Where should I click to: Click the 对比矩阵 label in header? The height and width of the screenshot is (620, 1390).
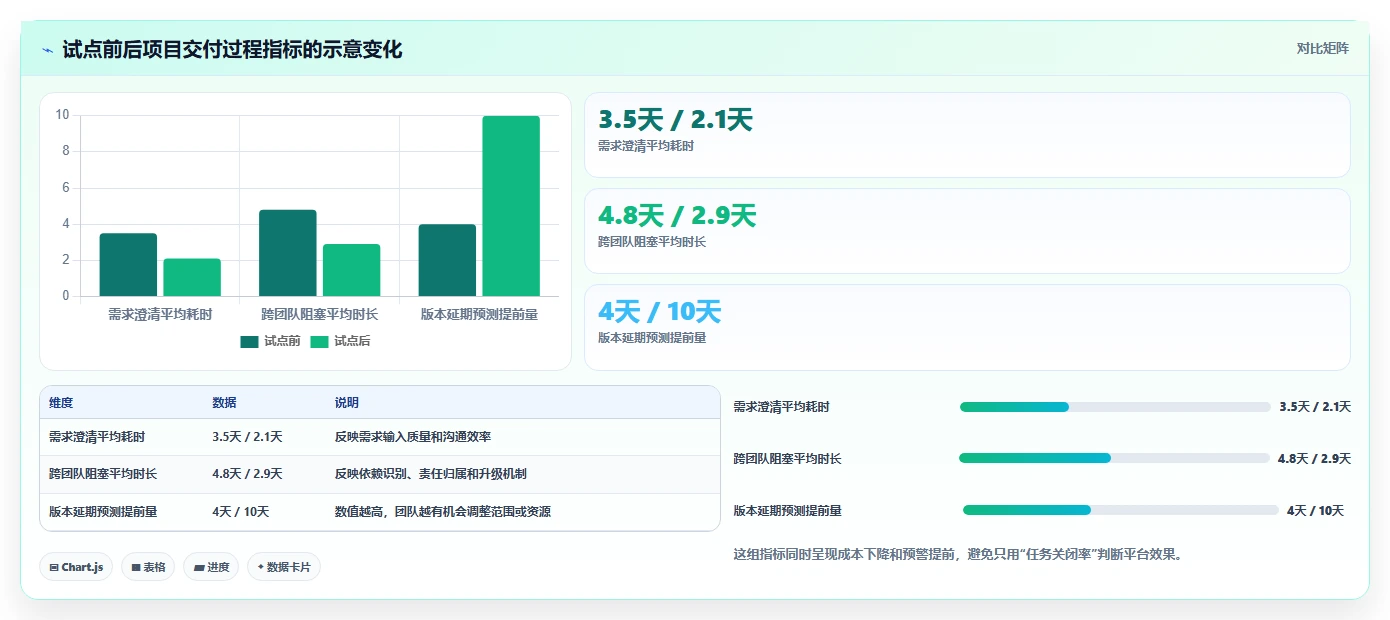click(x=1322, y=48)
